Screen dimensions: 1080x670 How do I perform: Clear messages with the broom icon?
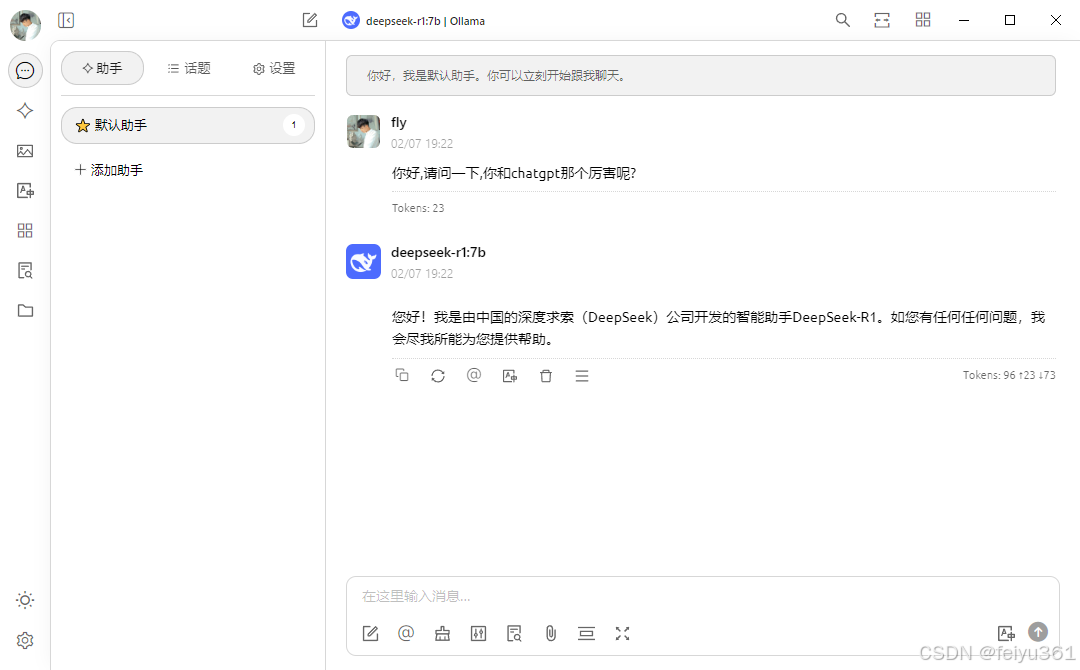pos(442,634)
